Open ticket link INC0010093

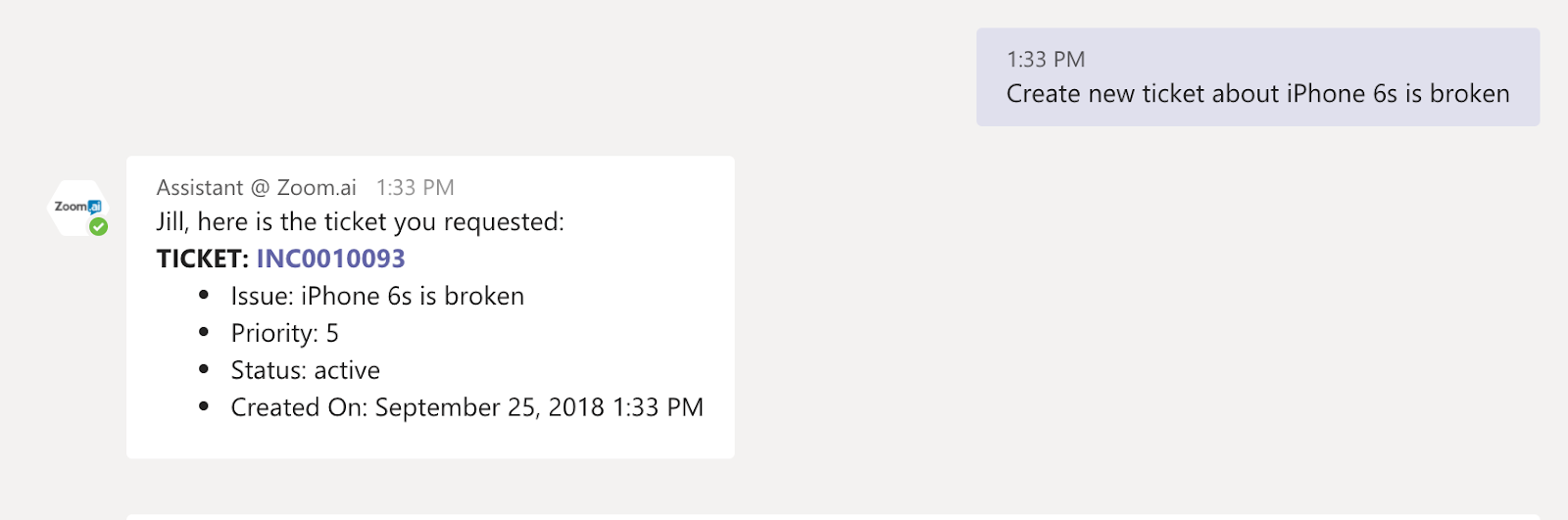(x=330, y=259)
